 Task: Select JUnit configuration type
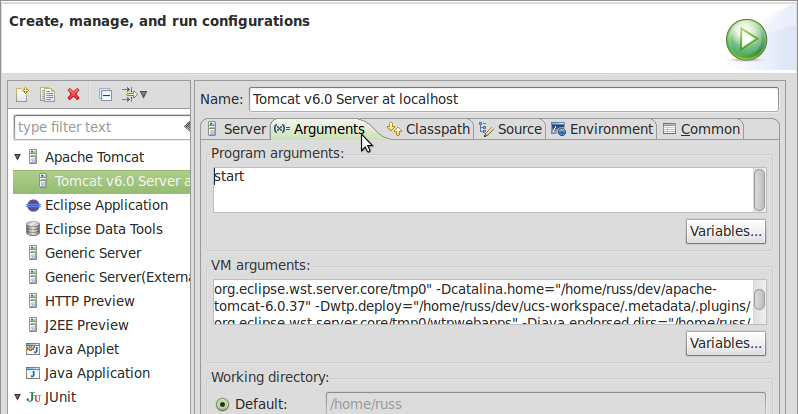click(60, 397)
